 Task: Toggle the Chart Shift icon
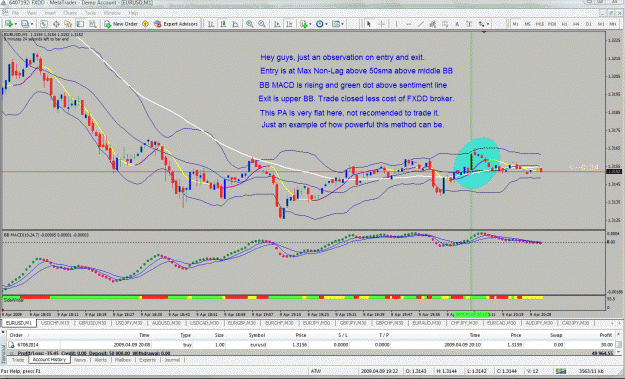click(289, 24)
